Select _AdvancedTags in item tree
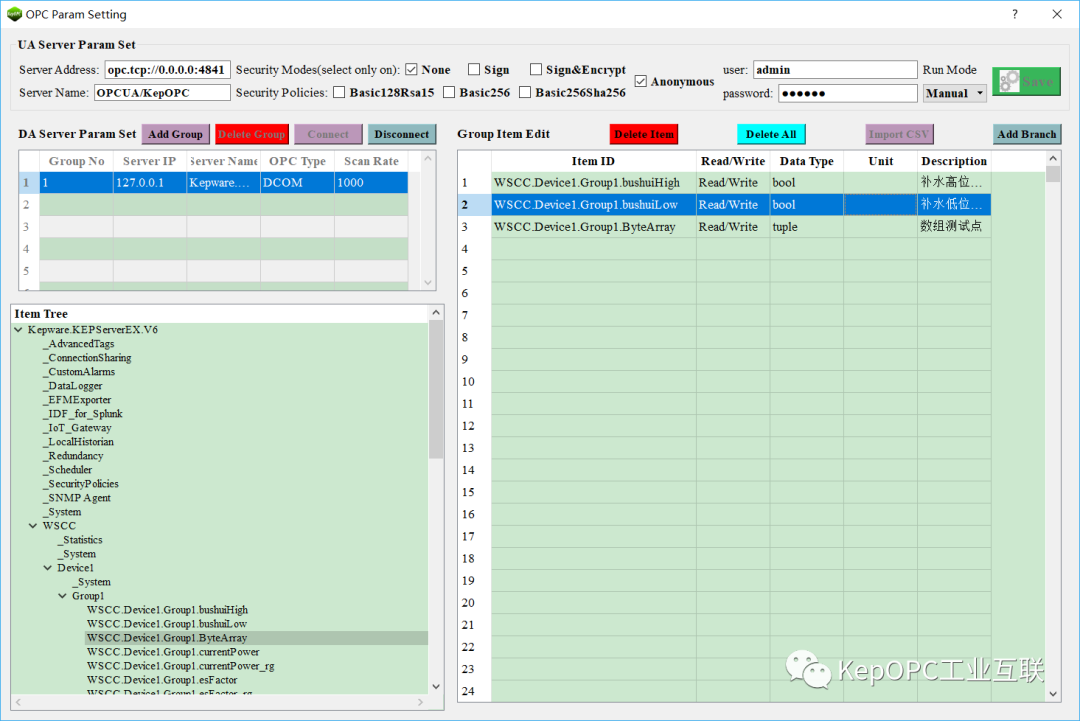The height and width of the screenshot is (721, 1080). click(79, 344)
